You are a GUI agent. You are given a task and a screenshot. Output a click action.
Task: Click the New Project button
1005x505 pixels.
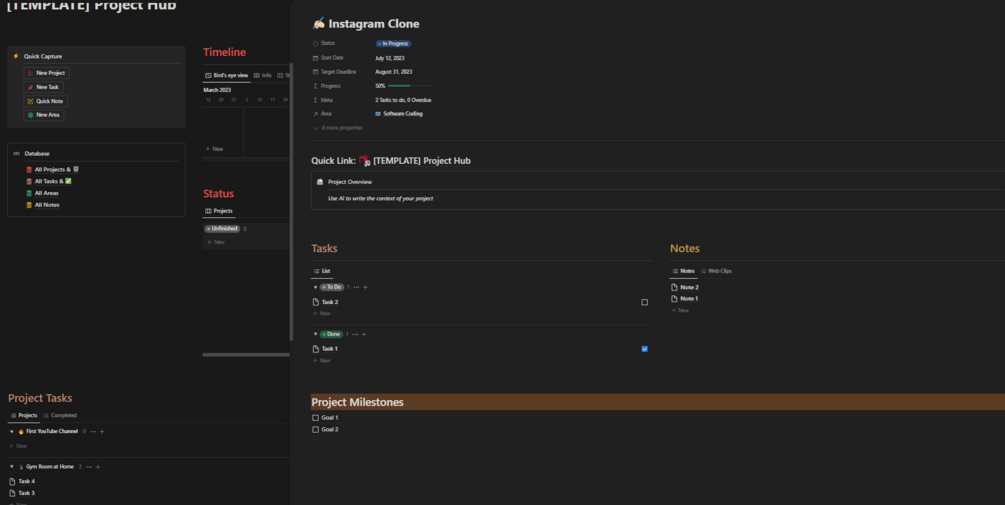[46, 73]
